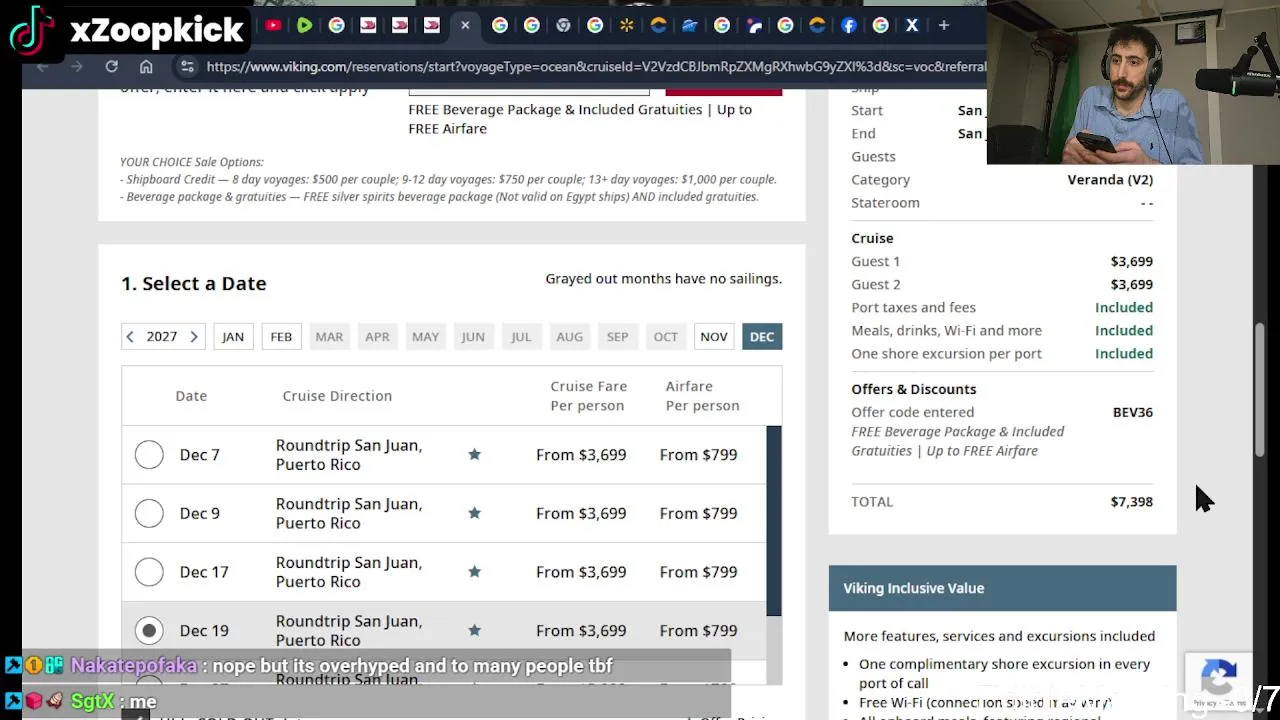Click the 'Guest 1' $3,699 price
The image size is (1280, 720).
[x=1131, y=261]
